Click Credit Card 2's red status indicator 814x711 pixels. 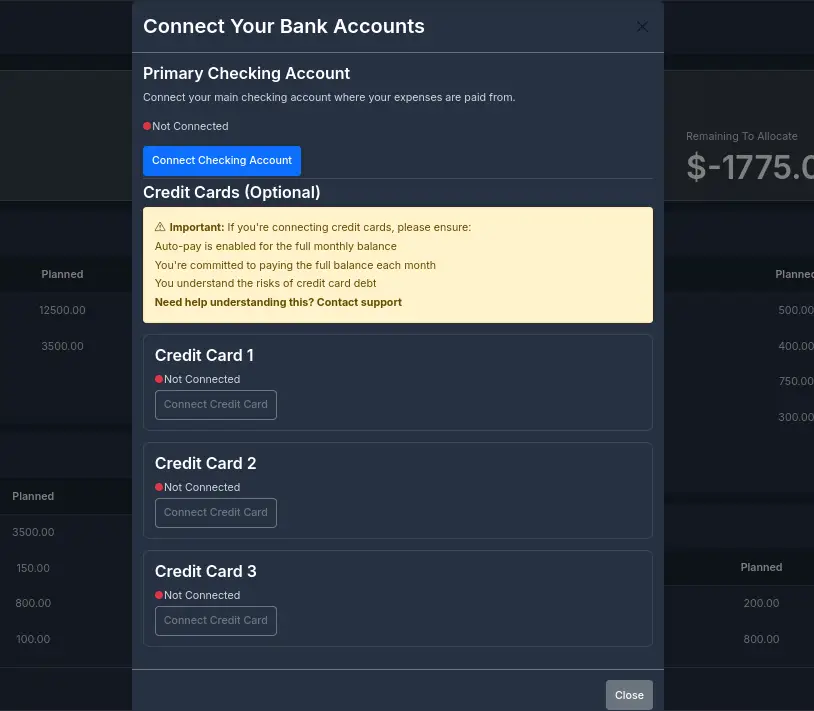pyautogui.click(x=159, y=487)
